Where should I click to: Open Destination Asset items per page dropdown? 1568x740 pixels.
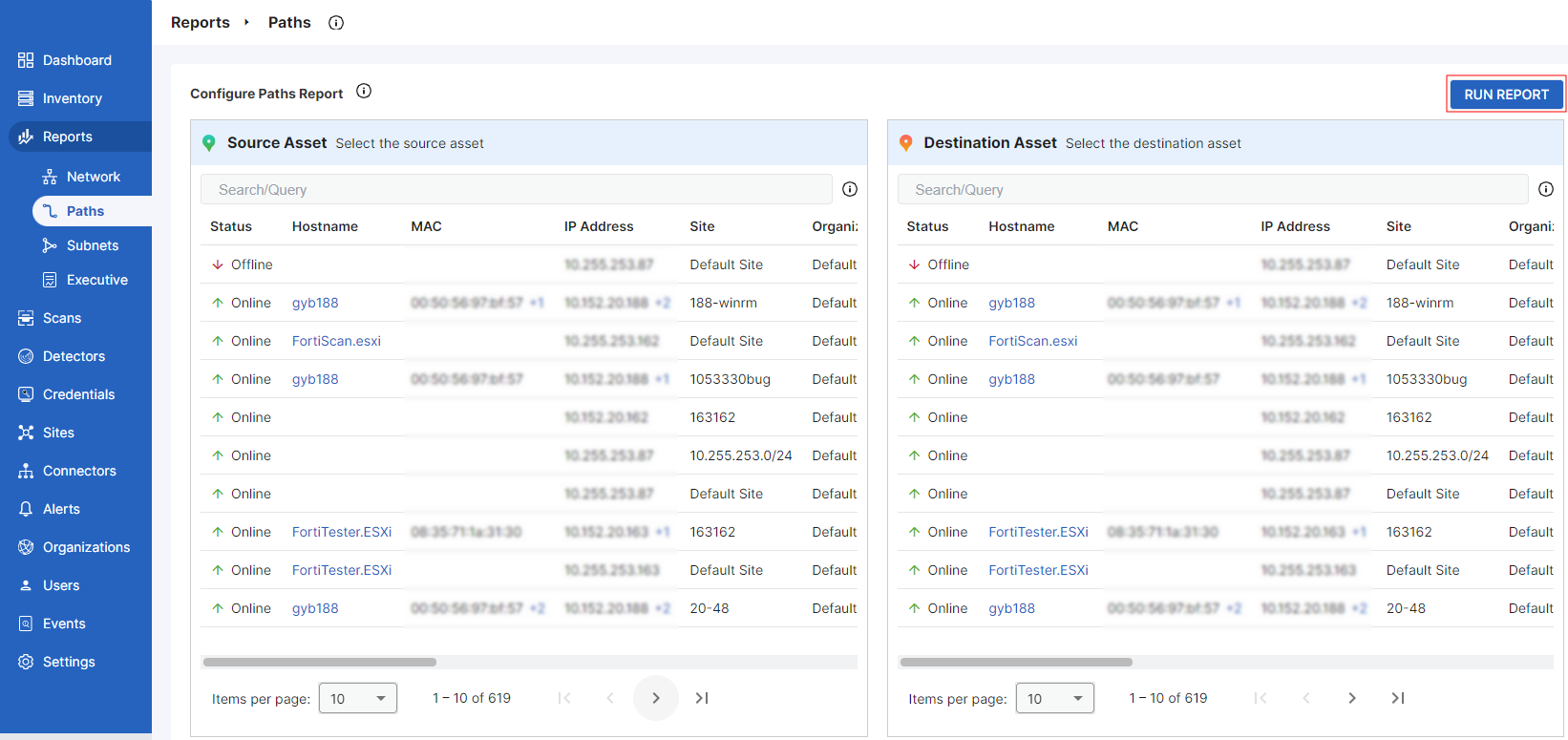click(x=1054, y=698)
